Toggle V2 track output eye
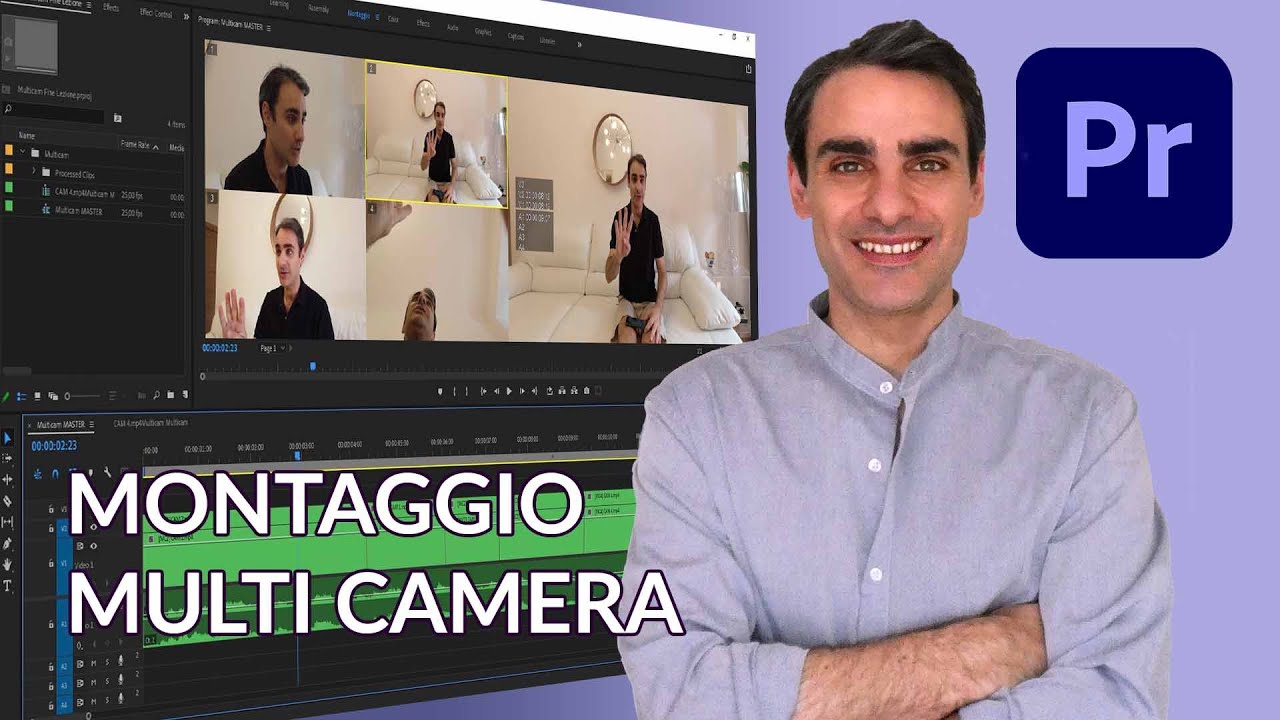 pos(94,527)
